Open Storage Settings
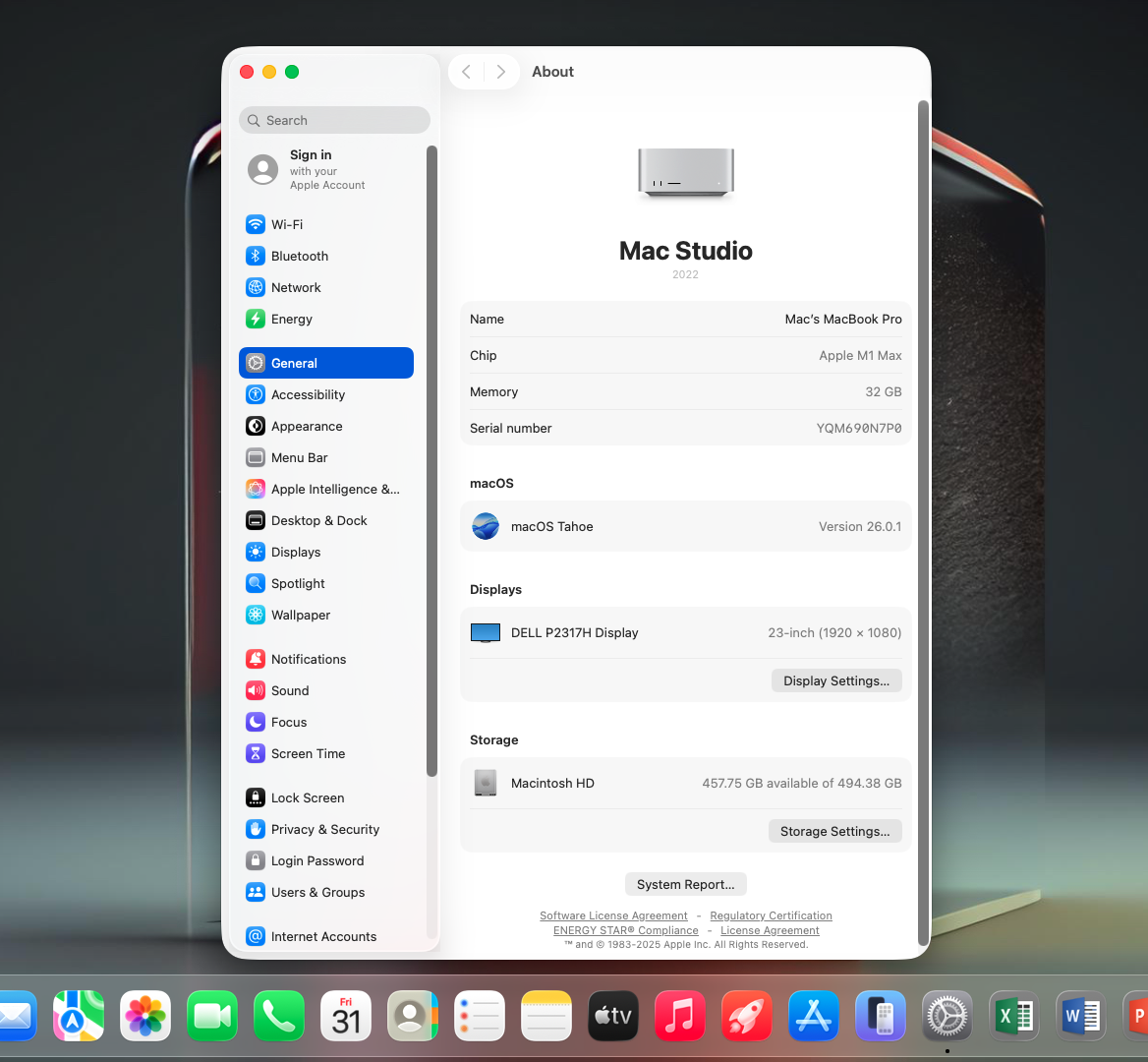Screen dimensions: 1148x1062 834,831
